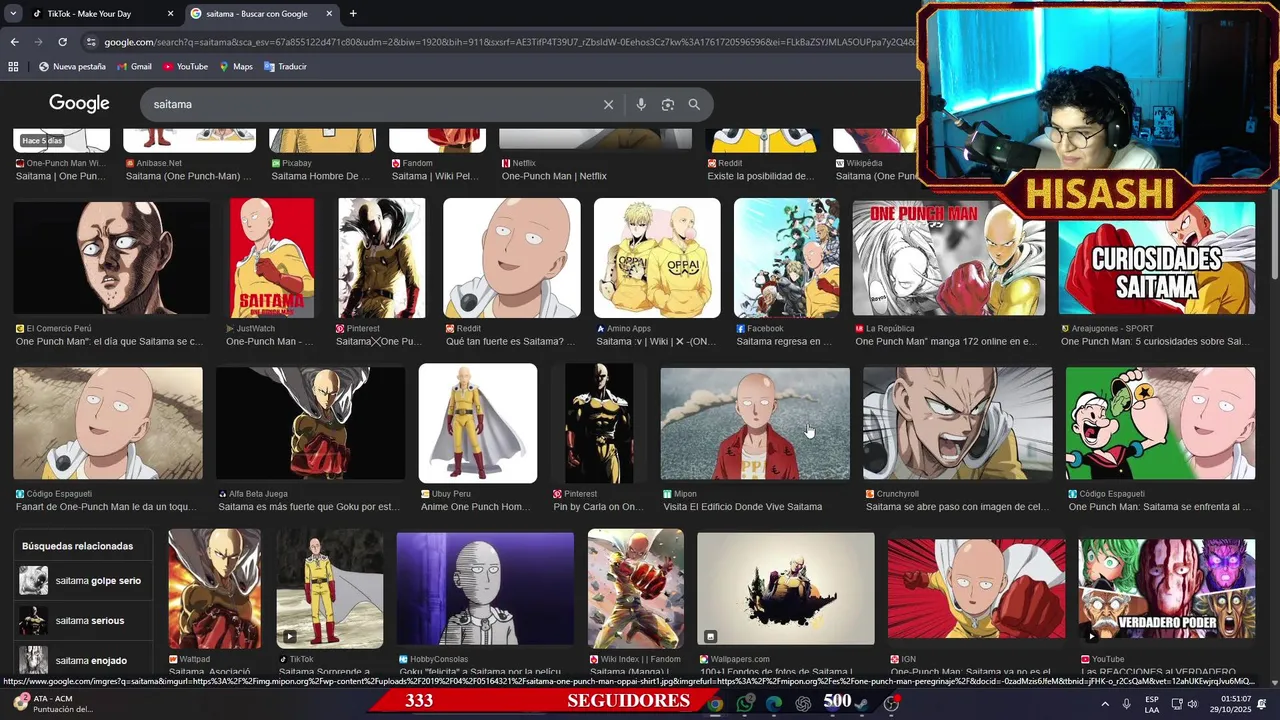Screen dimensions: 1280x720
Task: Open ChatGPT icon in the taskbar
Action: click(x=803, y=704)
